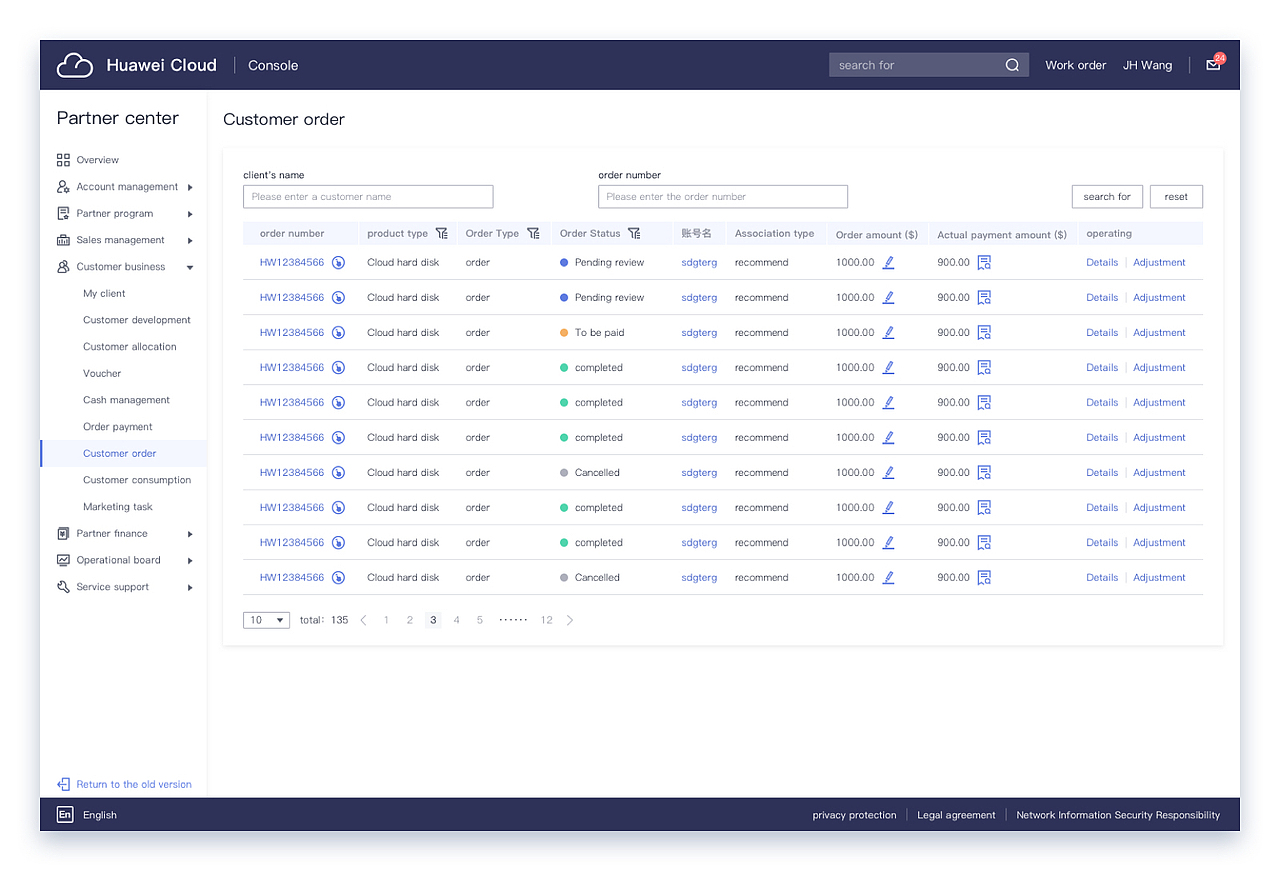
Task: Click the Huawei Cloud logo icon
Action: coord(75,65)
